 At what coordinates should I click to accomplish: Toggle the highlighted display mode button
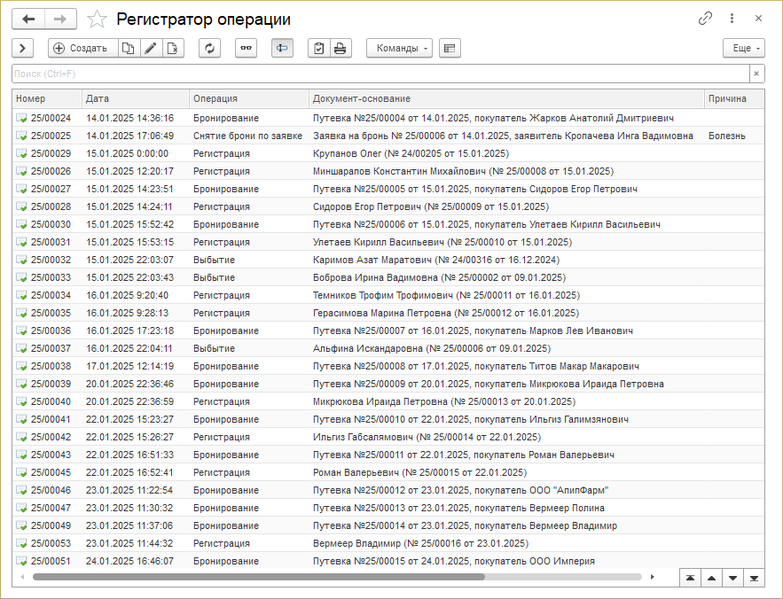point(282,48)
